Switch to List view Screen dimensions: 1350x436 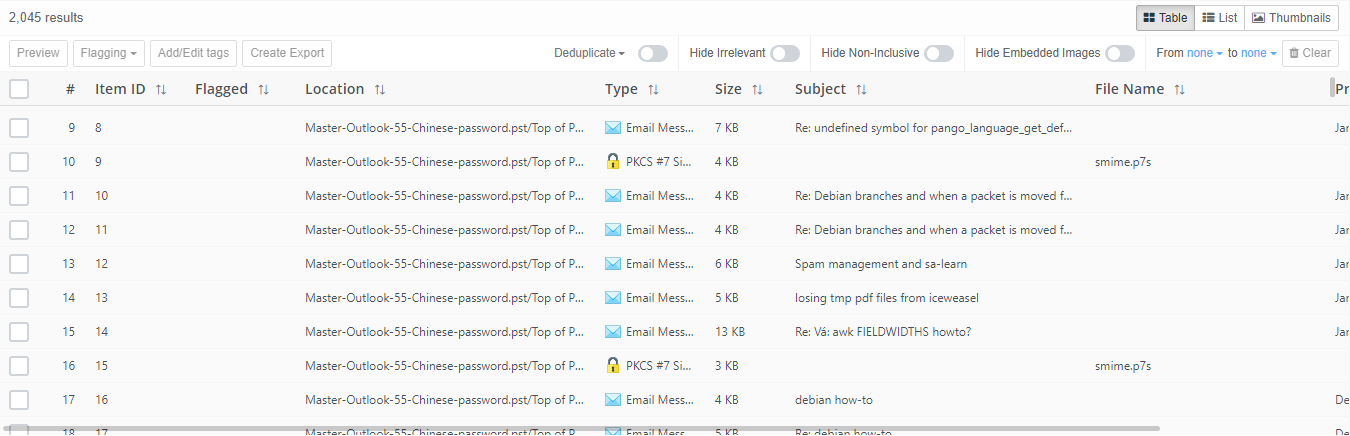tap(1219, 18)
